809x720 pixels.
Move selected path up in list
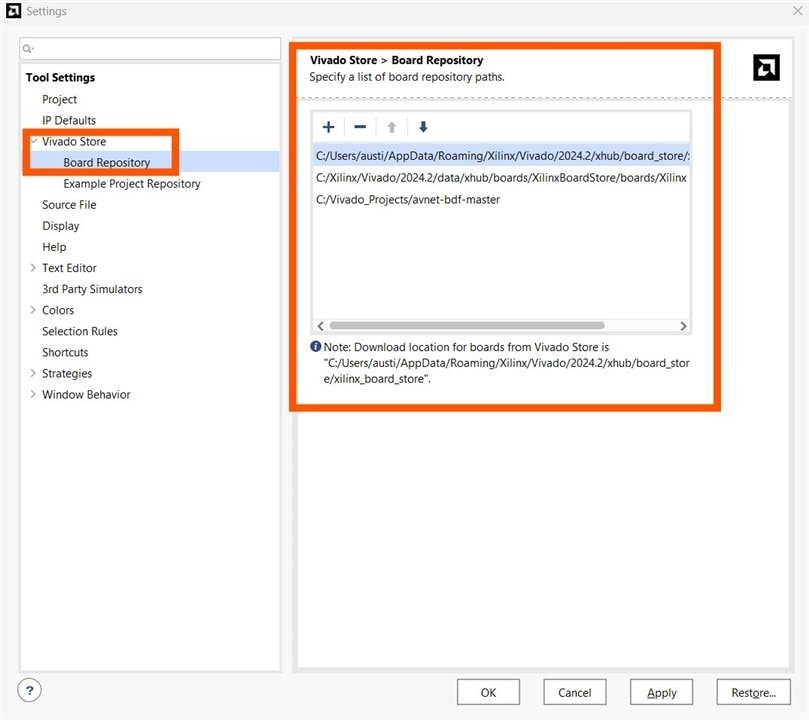pyautogui.click(x=392, y=127)
